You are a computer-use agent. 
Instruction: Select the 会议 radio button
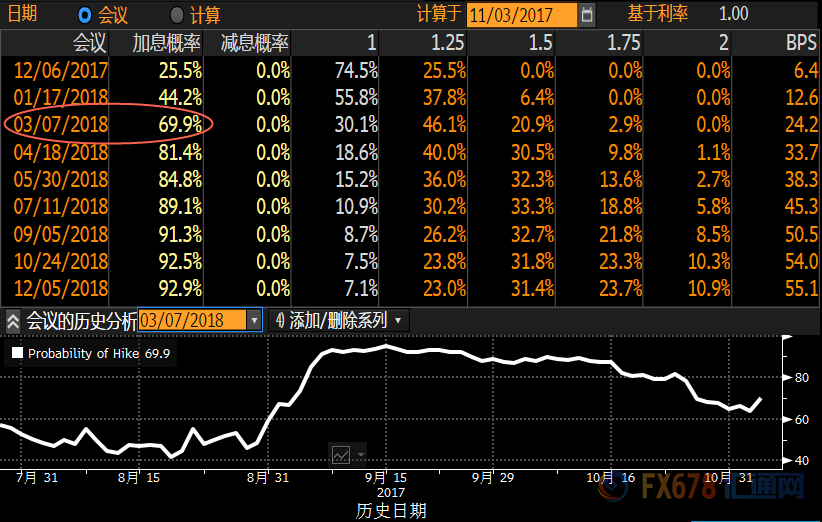(84, 14)
